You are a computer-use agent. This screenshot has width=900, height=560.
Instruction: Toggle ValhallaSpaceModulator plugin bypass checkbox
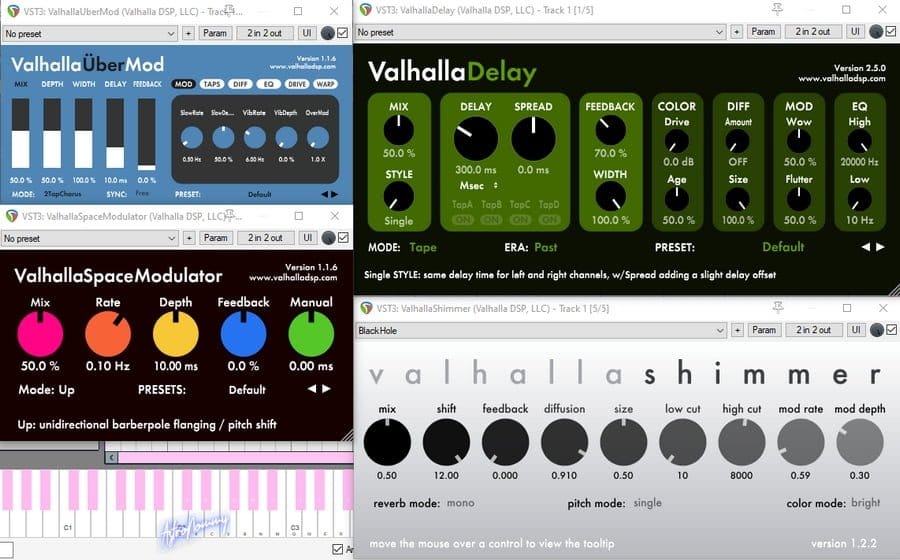(x=343, y=238)
